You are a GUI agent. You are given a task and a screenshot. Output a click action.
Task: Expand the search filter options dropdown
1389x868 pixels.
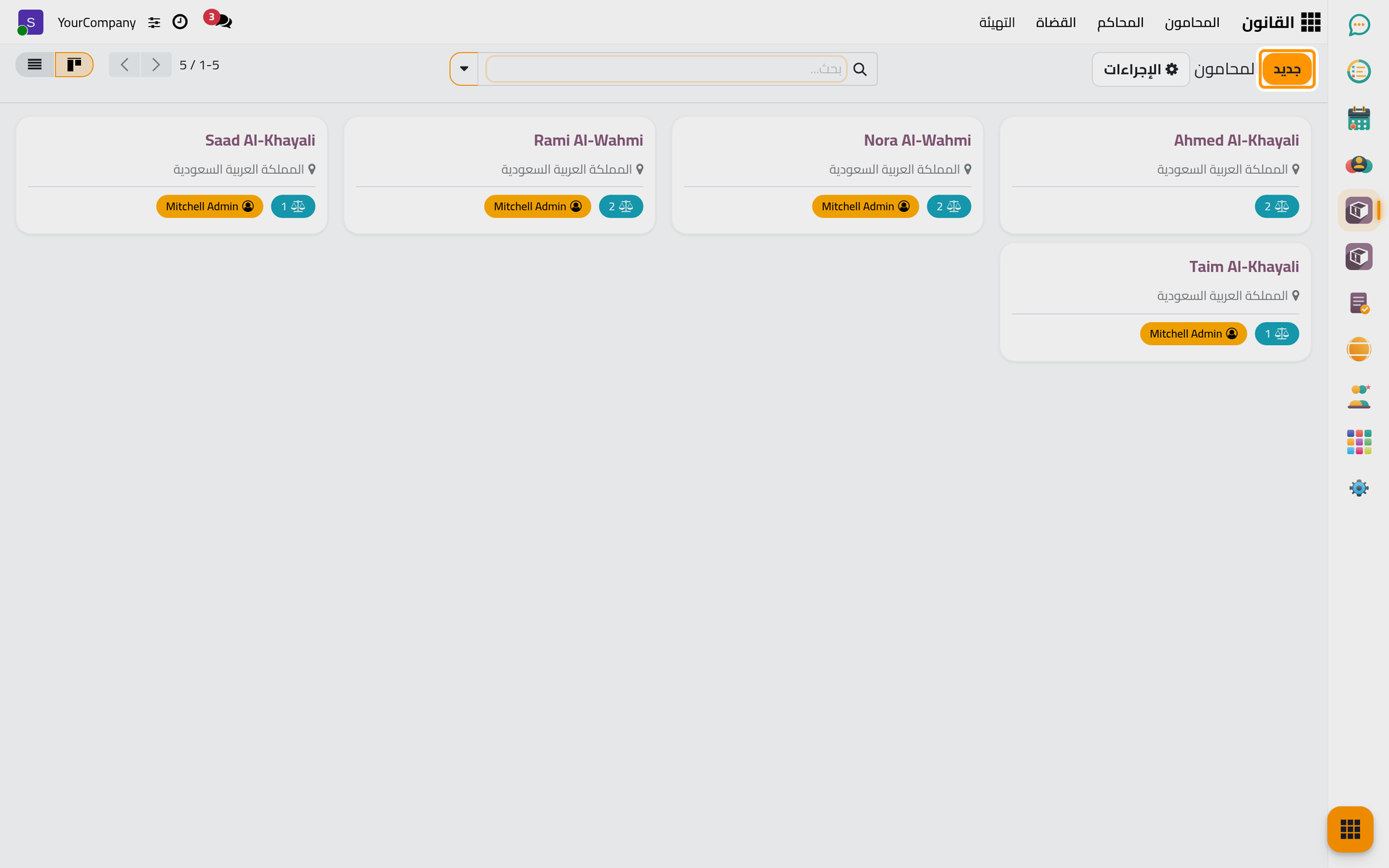(x=464, y=69)
